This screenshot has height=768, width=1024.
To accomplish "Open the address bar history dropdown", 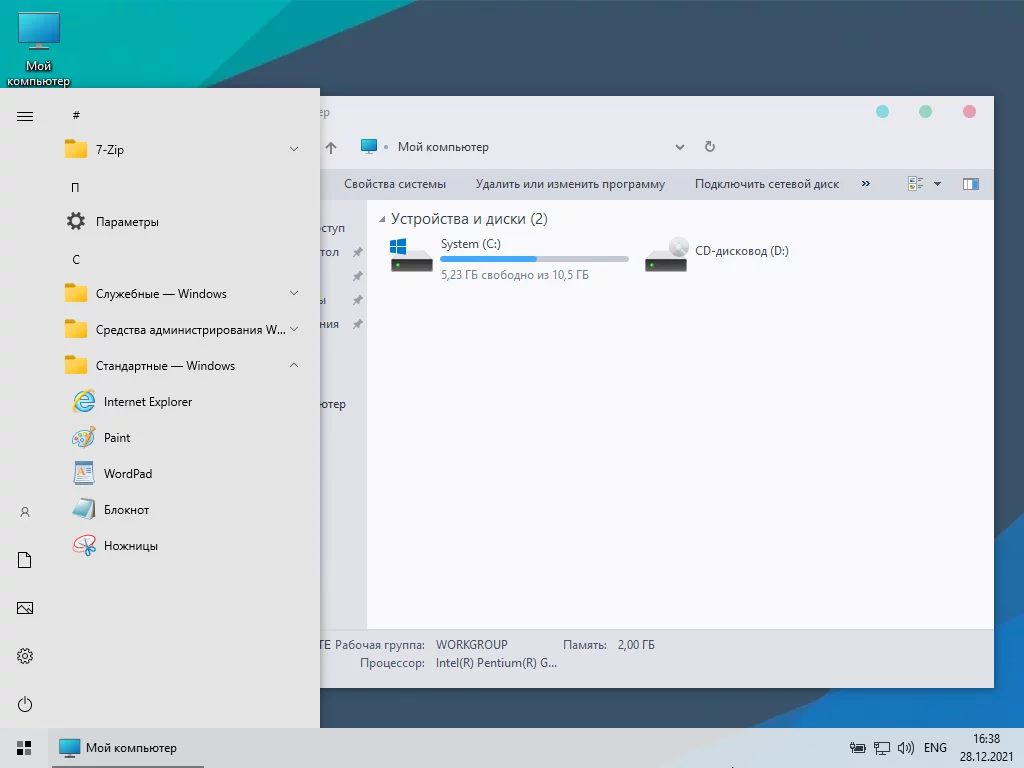I will pyautogui.click(x=680, y=147).
